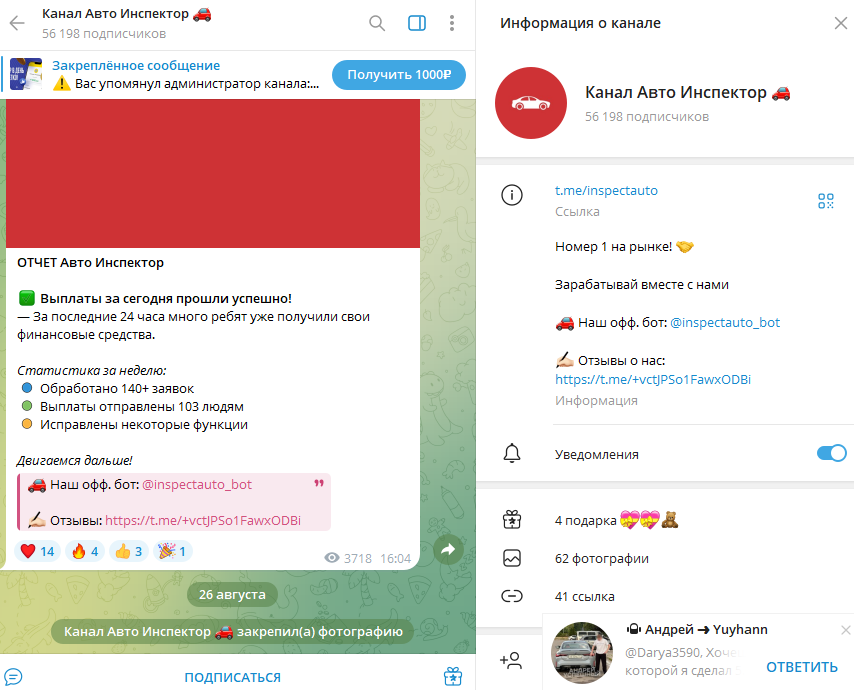Screen dimensions: 854x690
Task: Open search in channel
Action: pyautogui.click(x=377, y=23)
